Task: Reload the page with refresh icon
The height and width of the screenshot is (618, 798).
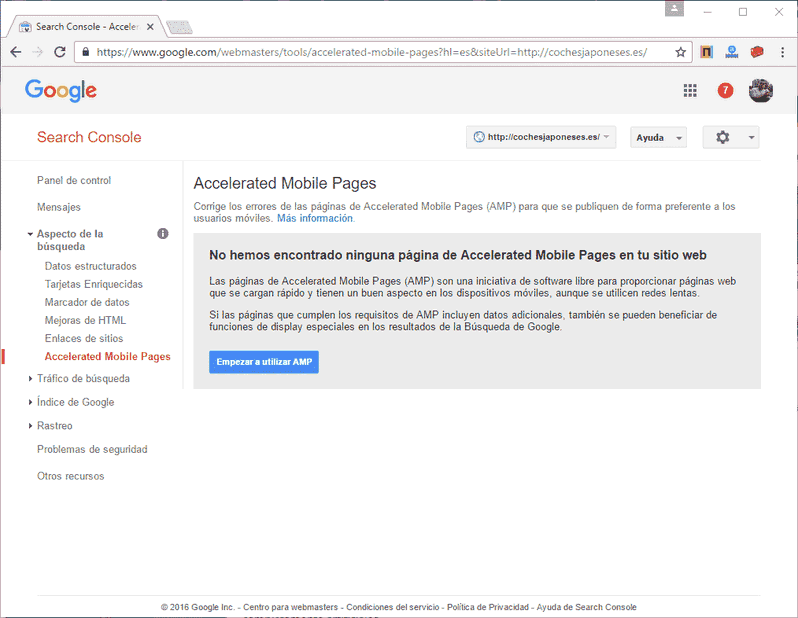Action: click(x=60, y=52)
